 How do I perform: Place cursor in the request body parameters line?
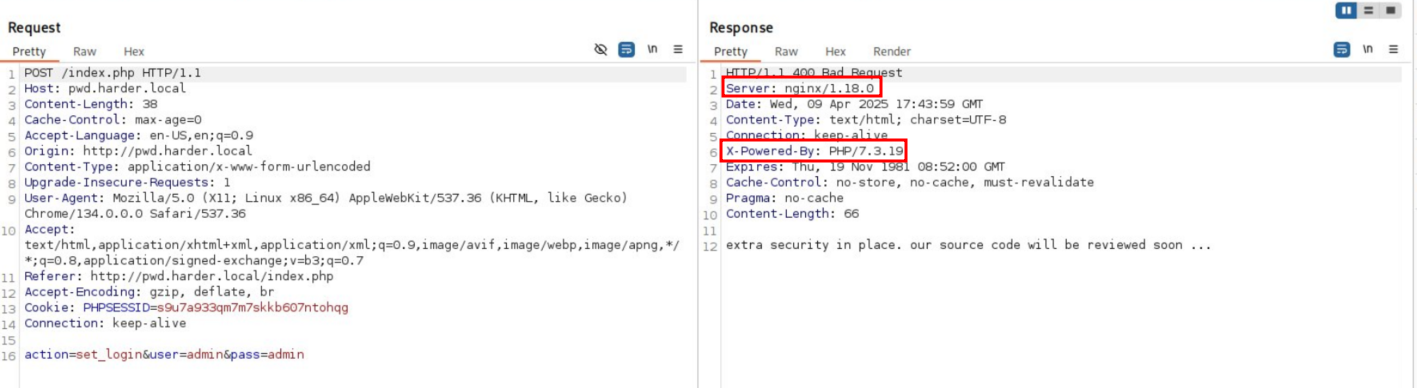pyautogui.click(x=164, y=355)
